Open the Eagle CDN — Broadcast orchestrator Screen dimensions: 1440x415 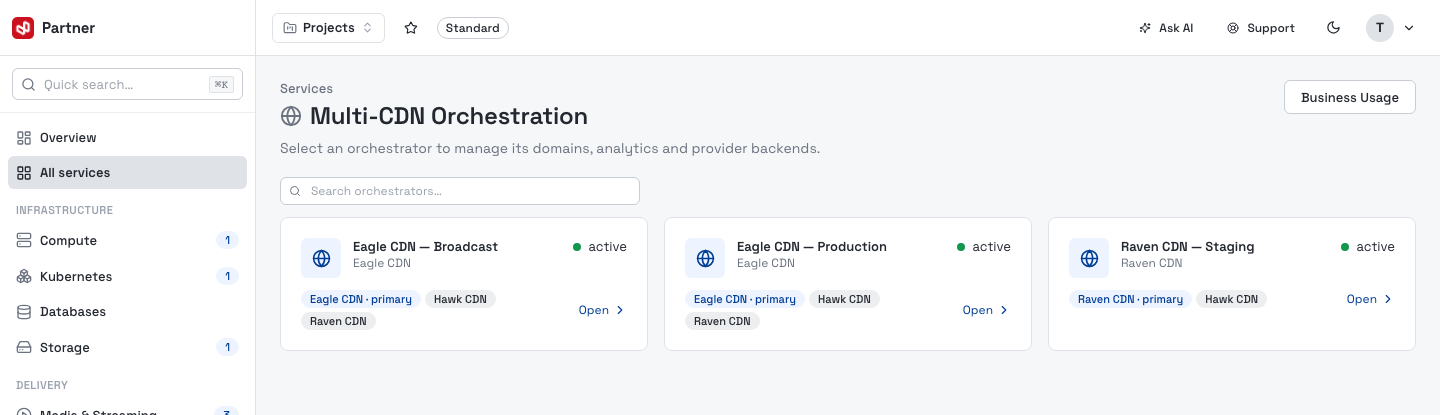(x=602, y=310)
